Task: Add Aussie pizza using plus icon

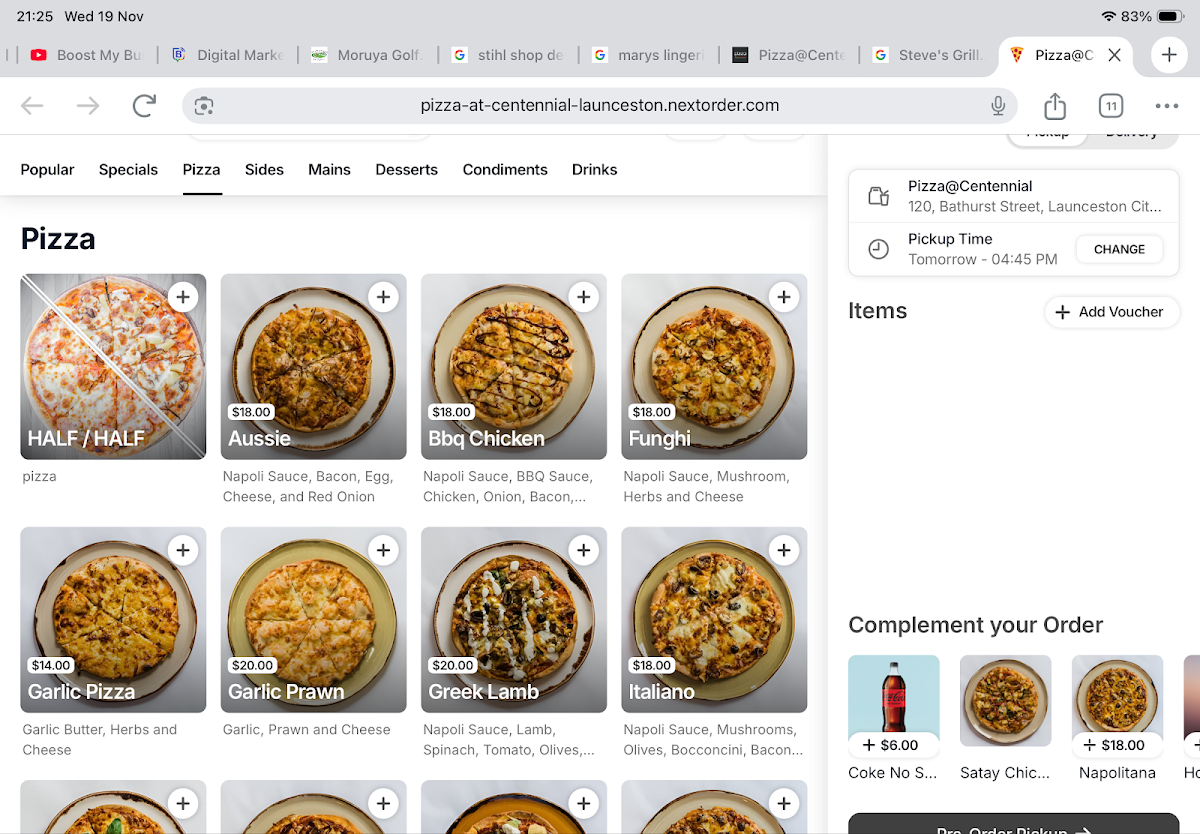Action: 383,297
